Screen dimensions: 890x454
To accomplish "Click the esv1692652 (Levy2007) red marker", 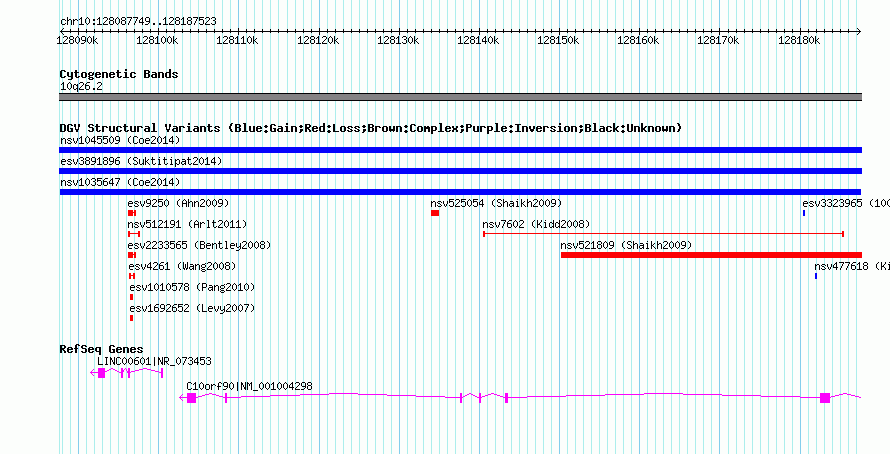I will click(132, 318).
